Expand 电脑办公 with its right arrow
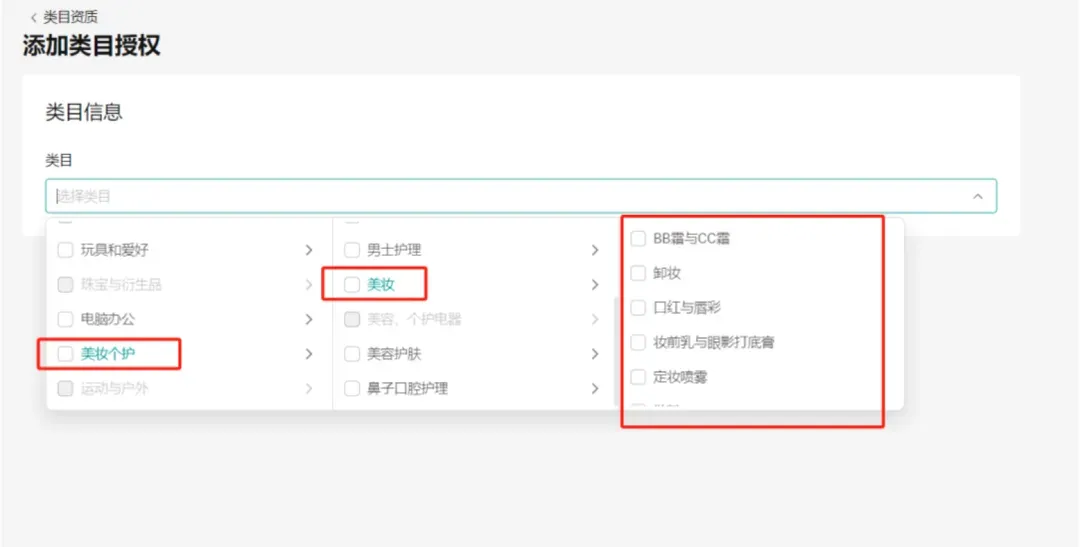The image size is (1080, 547). click(309, 319)
